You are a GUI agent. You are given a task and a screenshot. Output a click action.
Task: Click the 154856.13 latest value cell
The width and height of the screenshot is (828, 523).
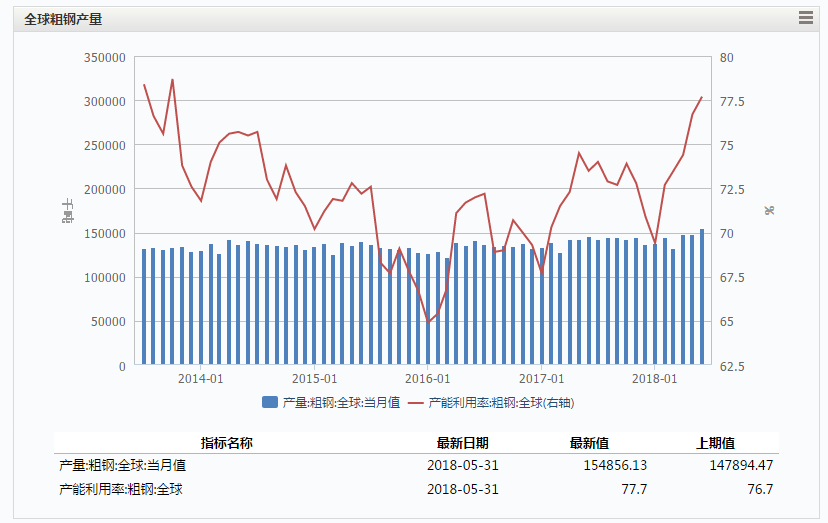608,465
